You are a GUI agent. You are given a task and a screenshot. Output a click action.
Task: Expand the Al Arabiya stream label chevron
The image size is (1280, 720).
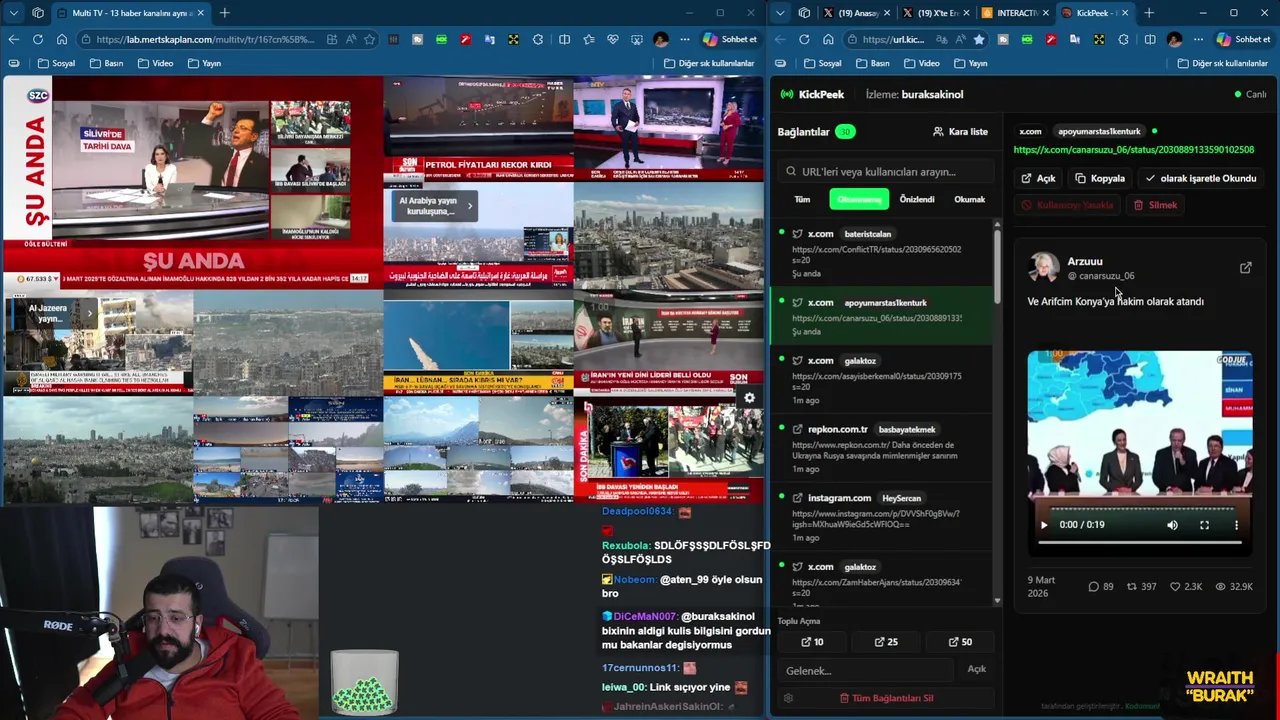(x=470, y=206)
